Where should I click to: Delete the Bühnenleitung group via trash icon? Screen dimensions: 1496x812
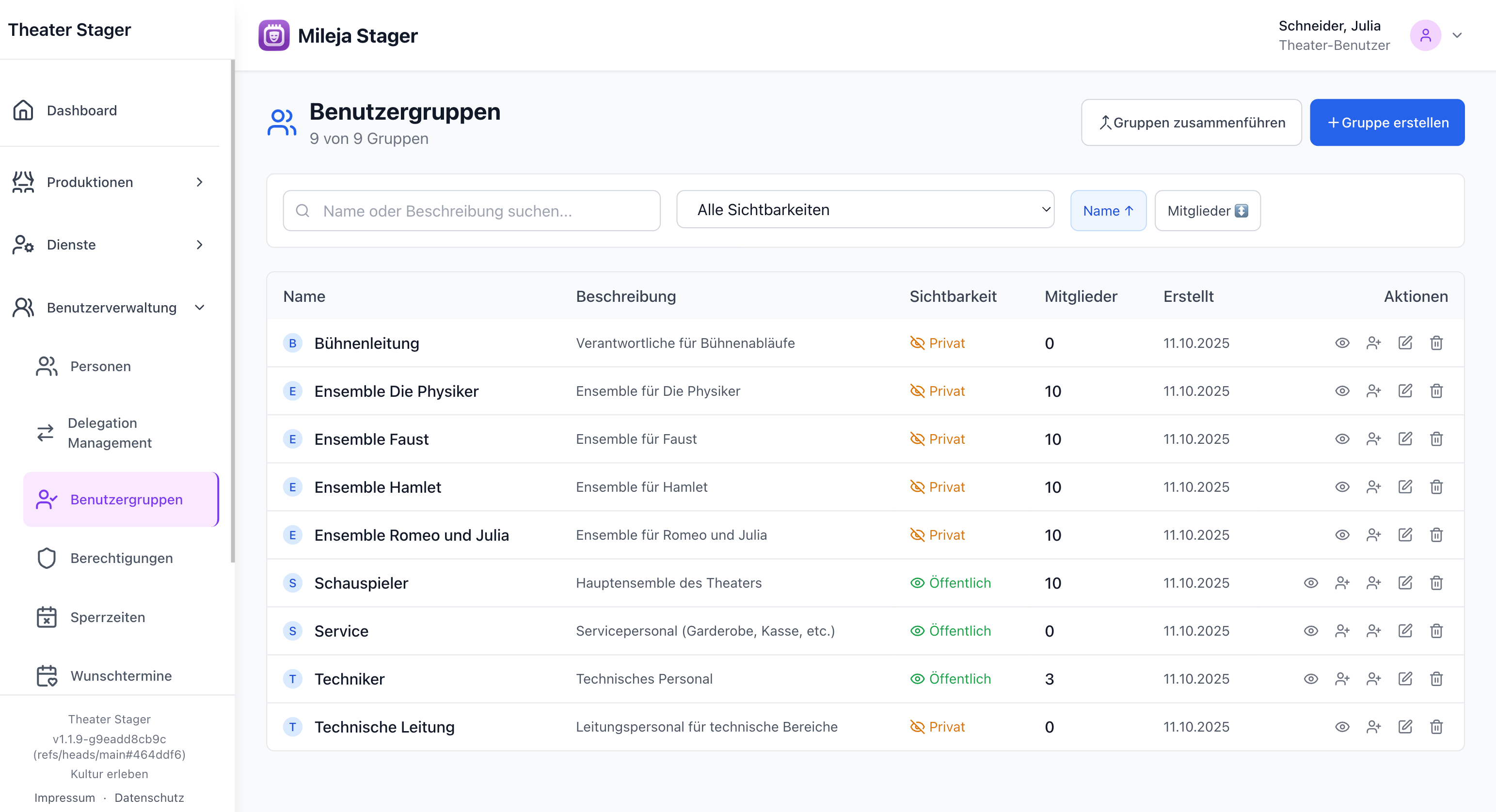pyautogui.click(x=1435, y=343)
